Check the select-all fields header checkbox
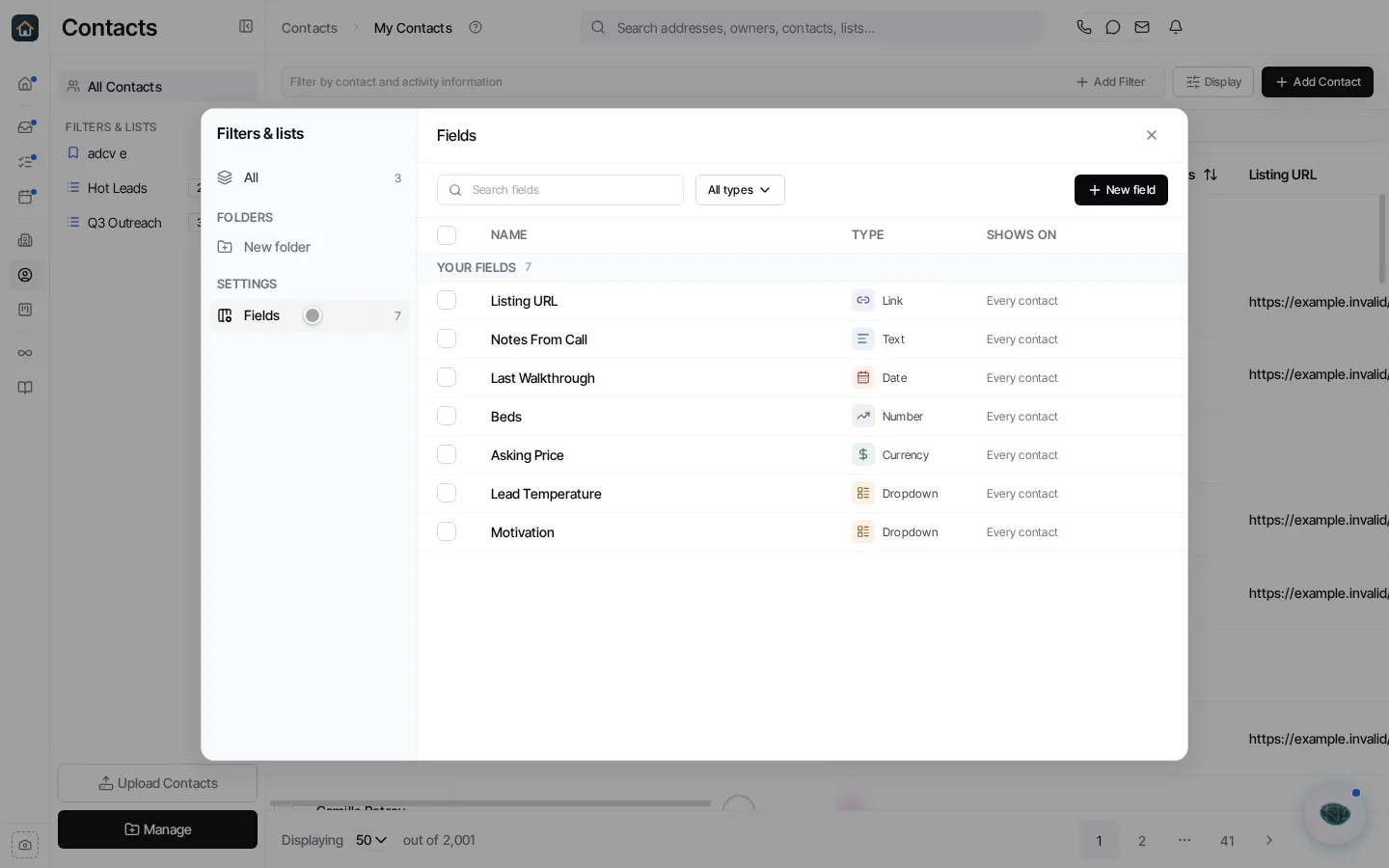This screenshot has width=1389, height=868. (x=447, y=235)
